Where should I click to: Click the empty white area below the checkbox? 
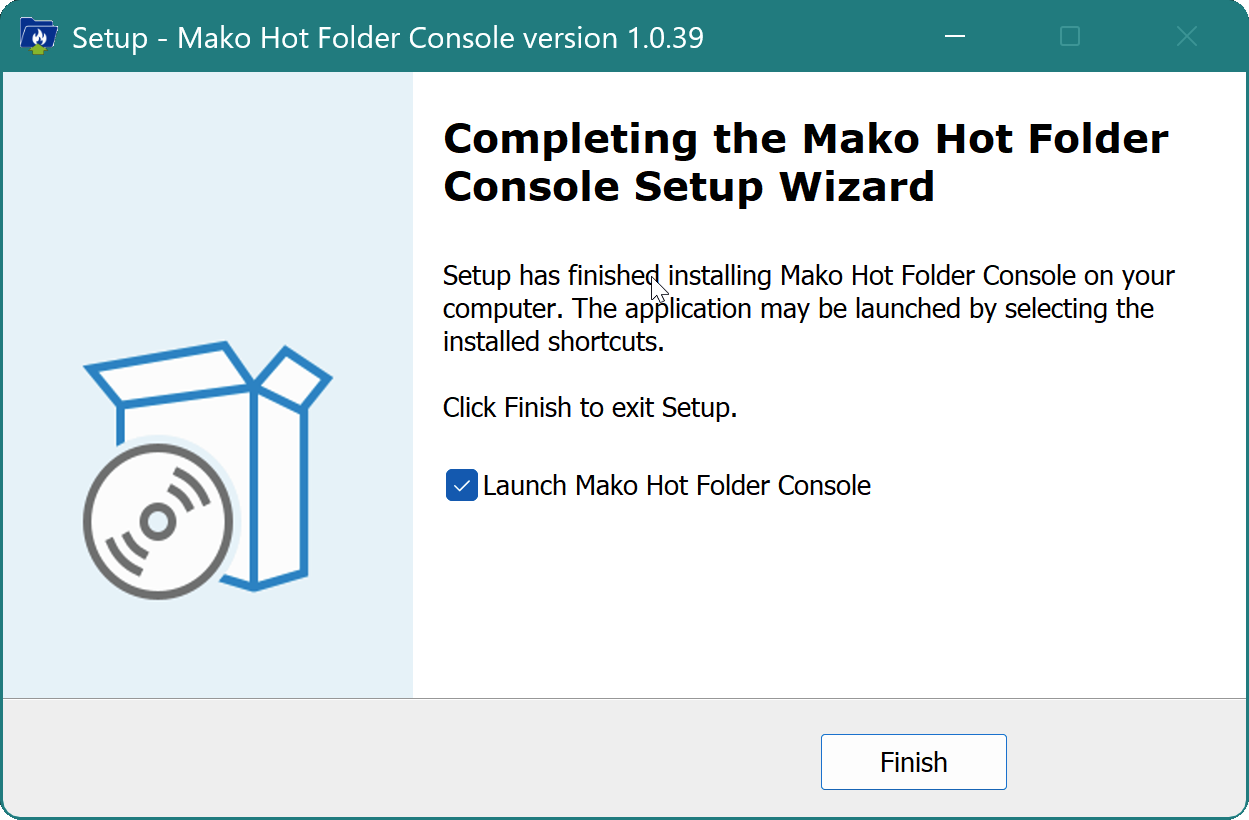click(x=800, y=600)
